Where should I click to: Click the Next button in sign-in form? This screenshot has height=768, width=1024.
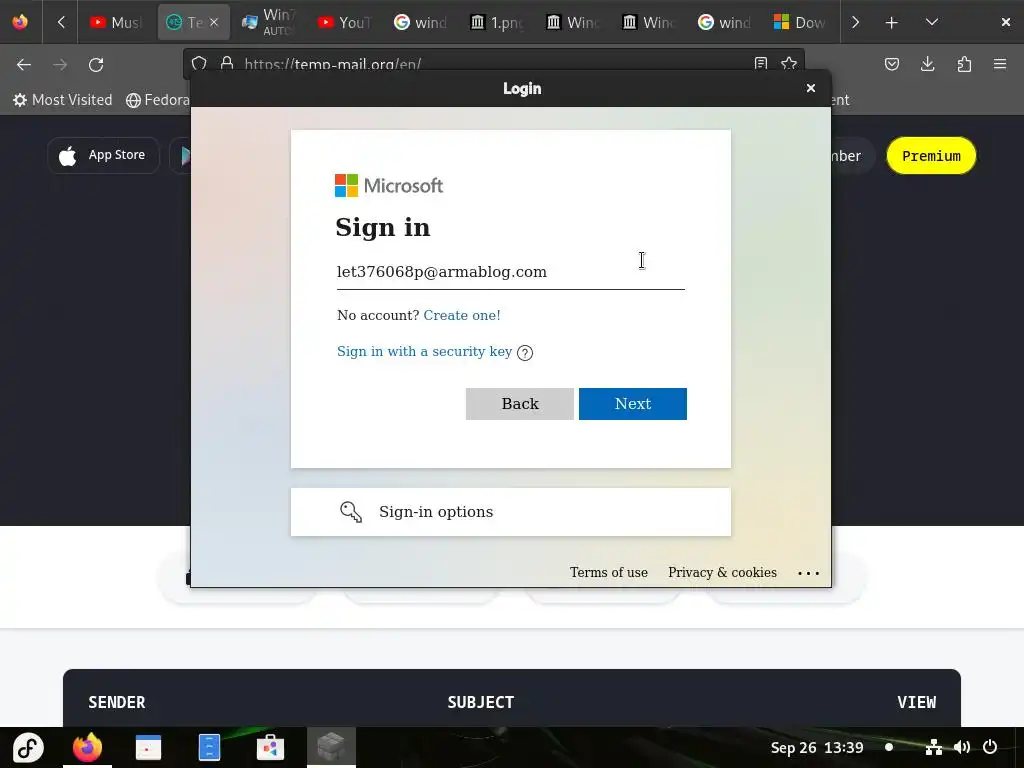click(x=632, y=404)
